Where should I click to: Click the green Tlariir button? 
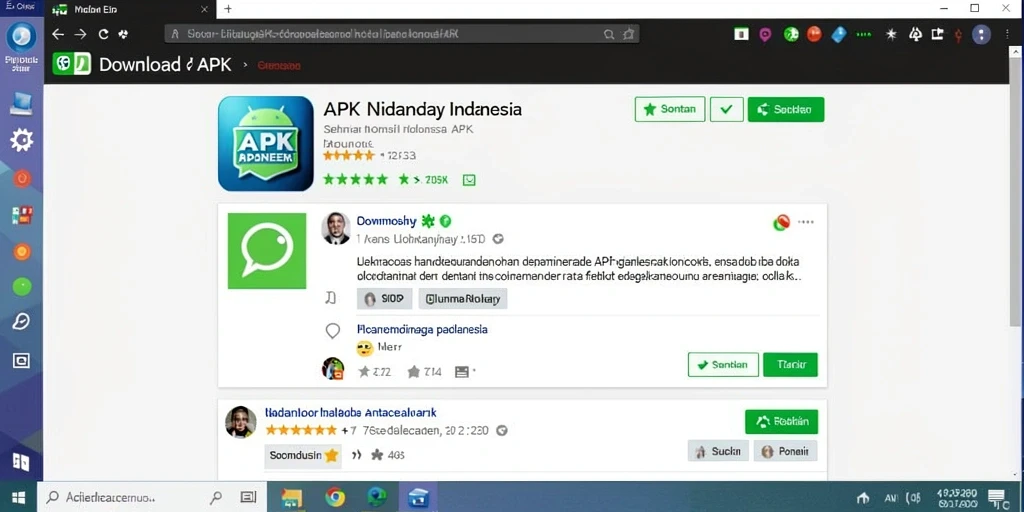[790, 364]
